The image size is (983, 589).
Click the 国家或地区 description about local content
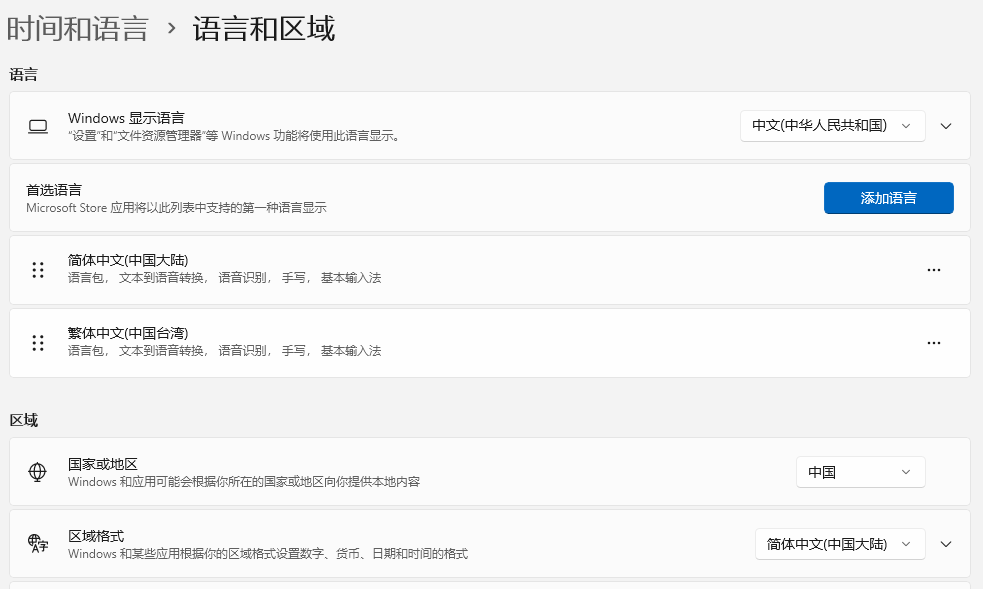(x=244, y=482)
